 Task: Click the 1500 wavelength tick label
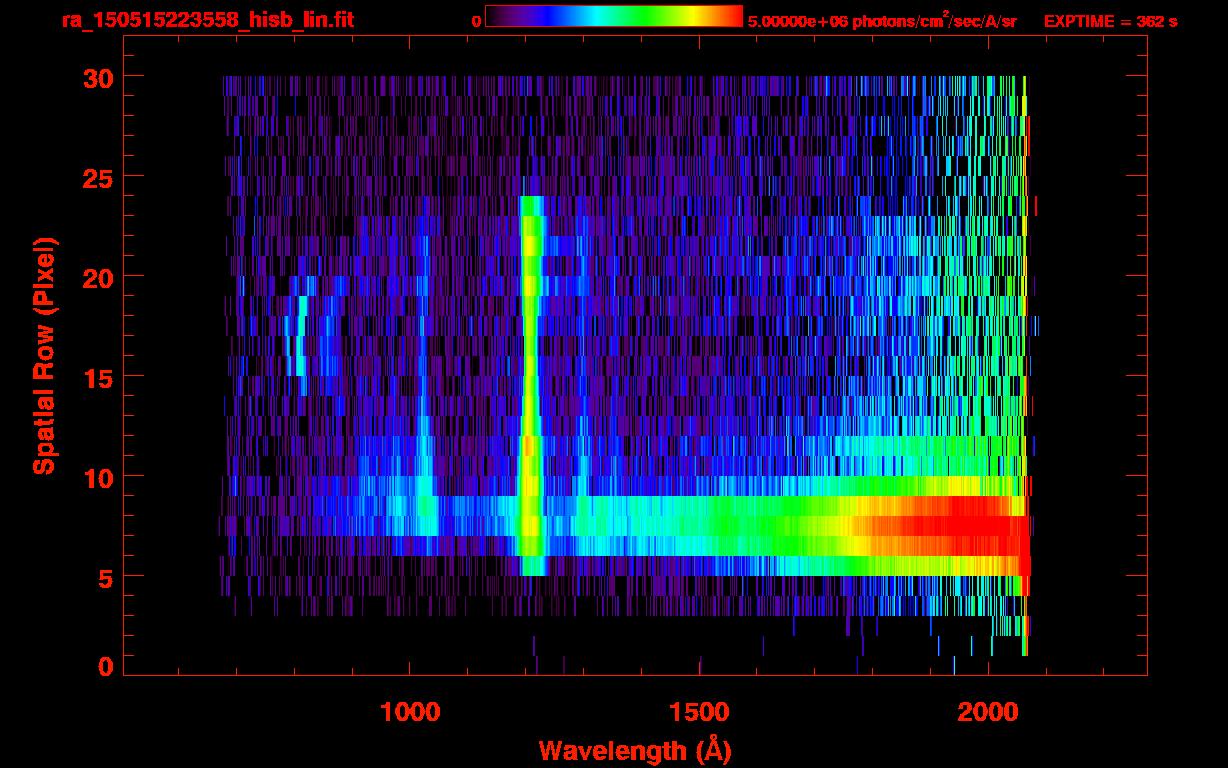699,711
